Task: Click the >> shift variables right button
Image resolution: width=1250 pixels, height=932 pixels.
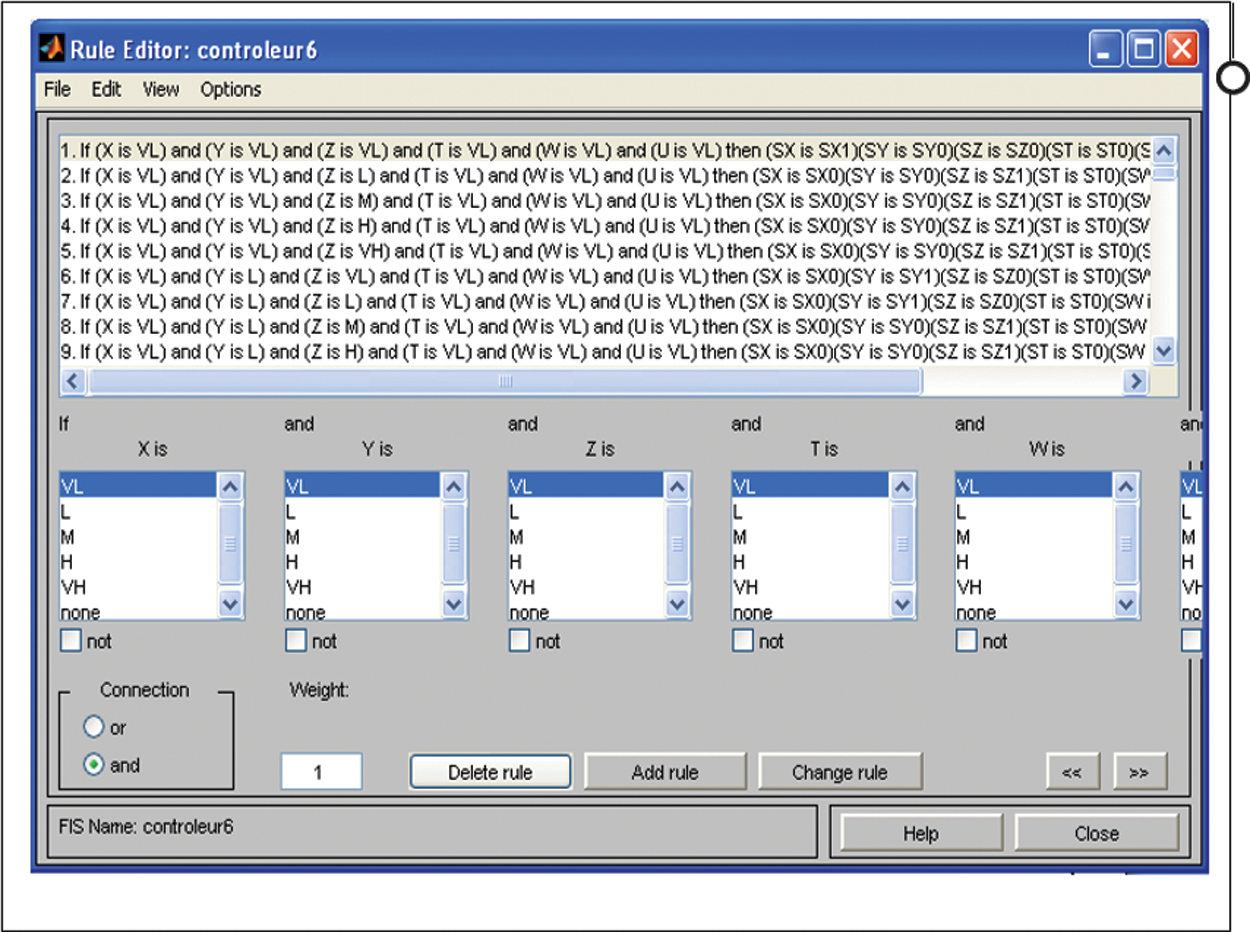Action: click(x=1139, y=772)
